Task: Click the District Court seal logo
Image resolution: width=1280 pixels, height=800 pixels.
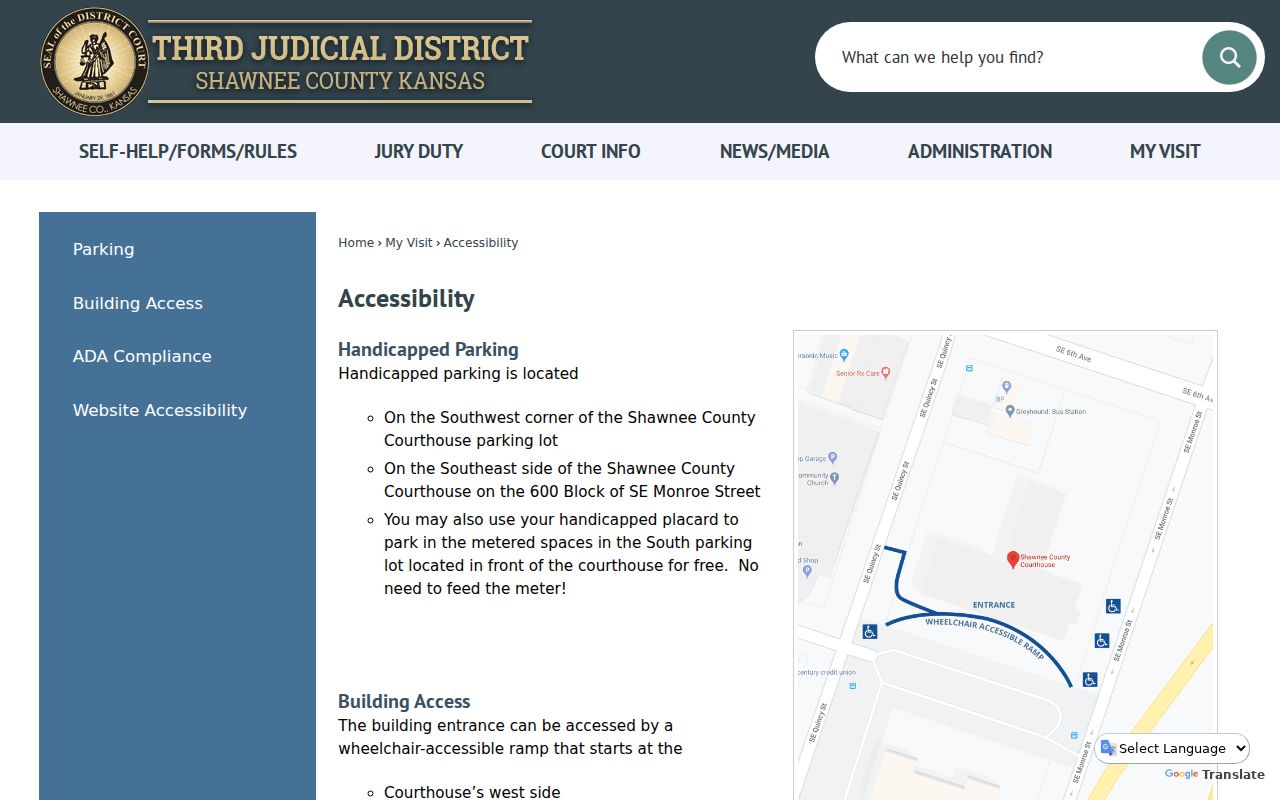Action: pyautogui.click(x=95, y=62)
